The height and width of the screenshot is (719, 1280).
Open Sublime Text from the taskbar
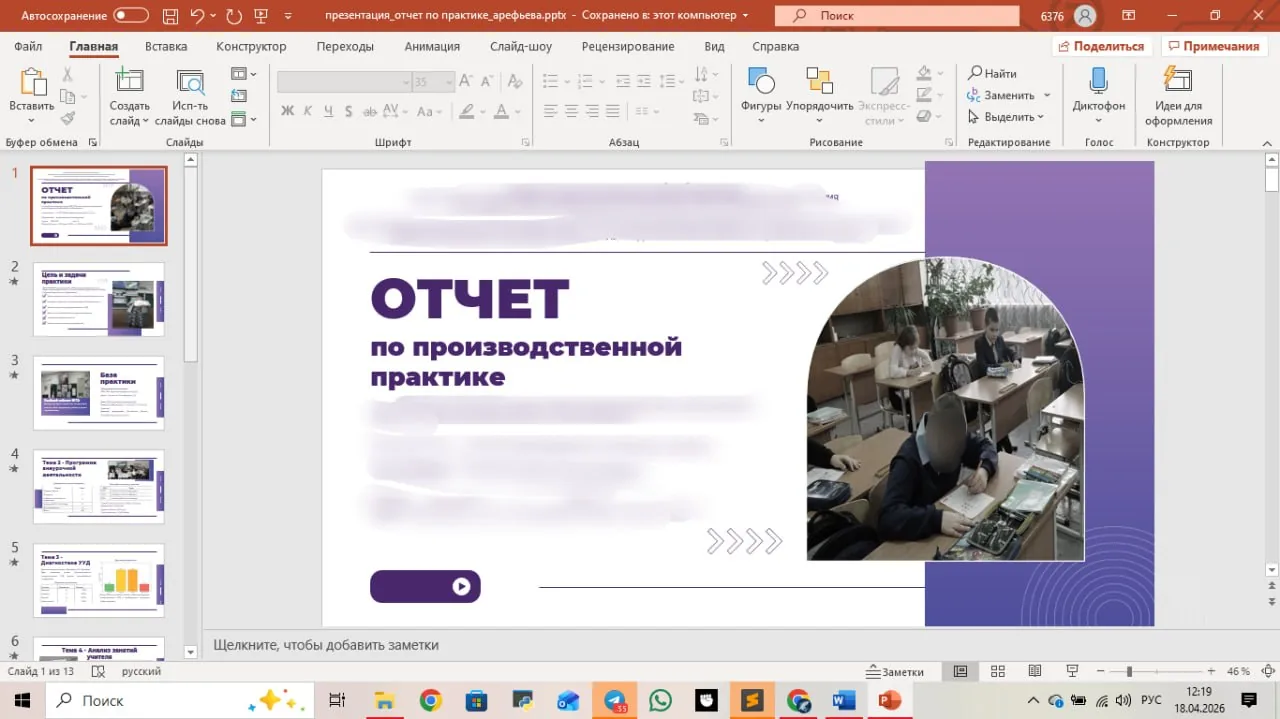[x=752, y=701]
